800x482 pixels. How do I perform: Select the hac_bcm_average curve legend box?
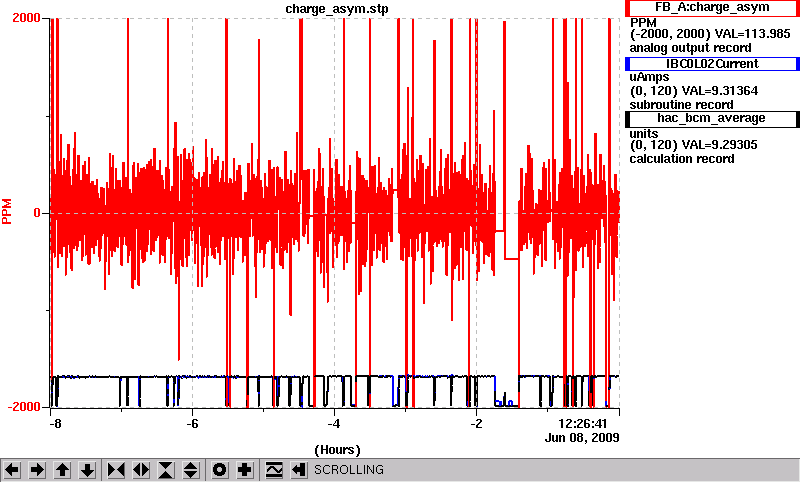(712, 118)
